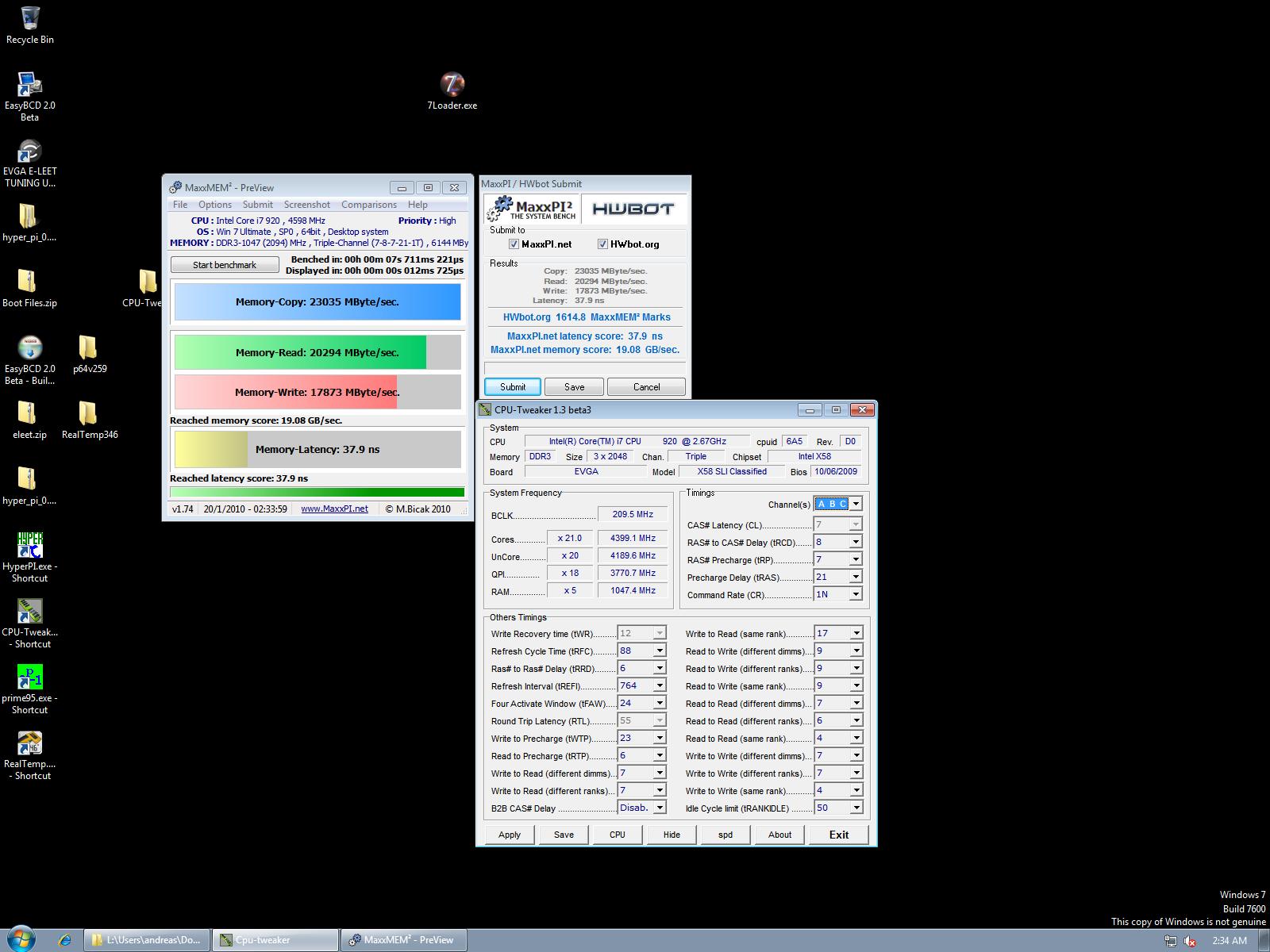Click the Memory-Copy blue result bar

click(317, 301)
